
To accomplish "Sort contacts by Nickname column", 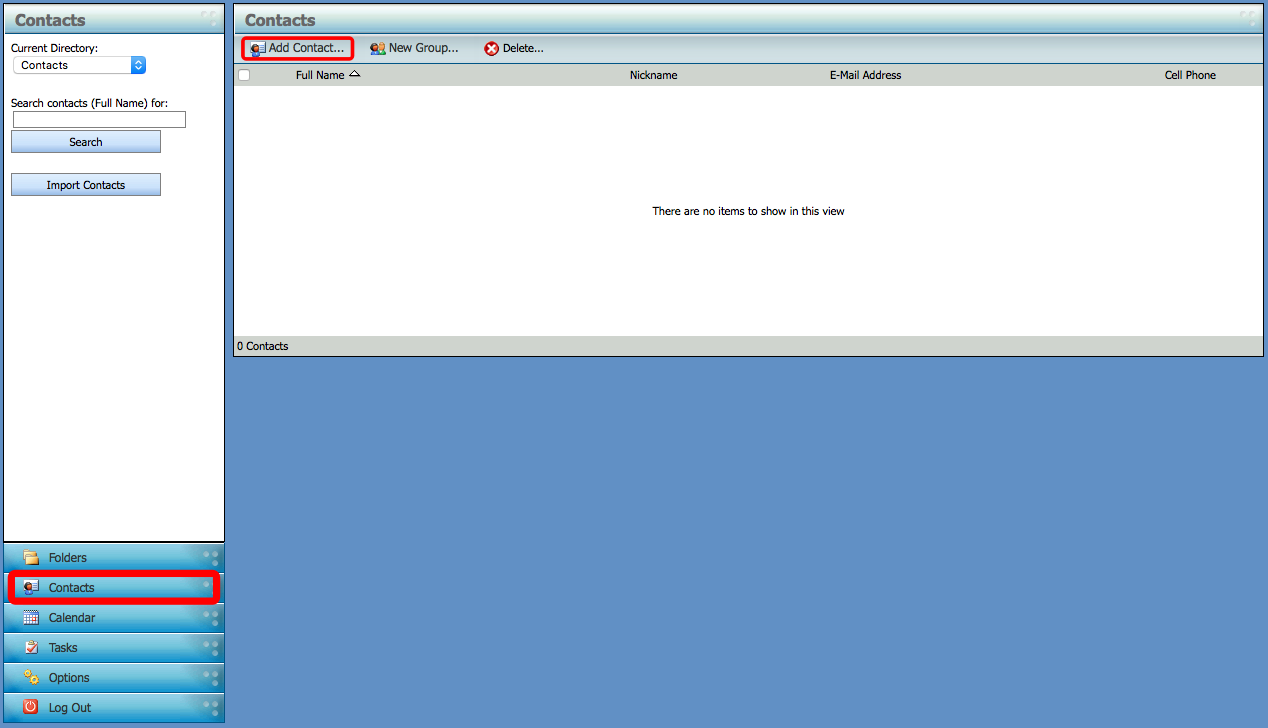I will tap(653, 75).
